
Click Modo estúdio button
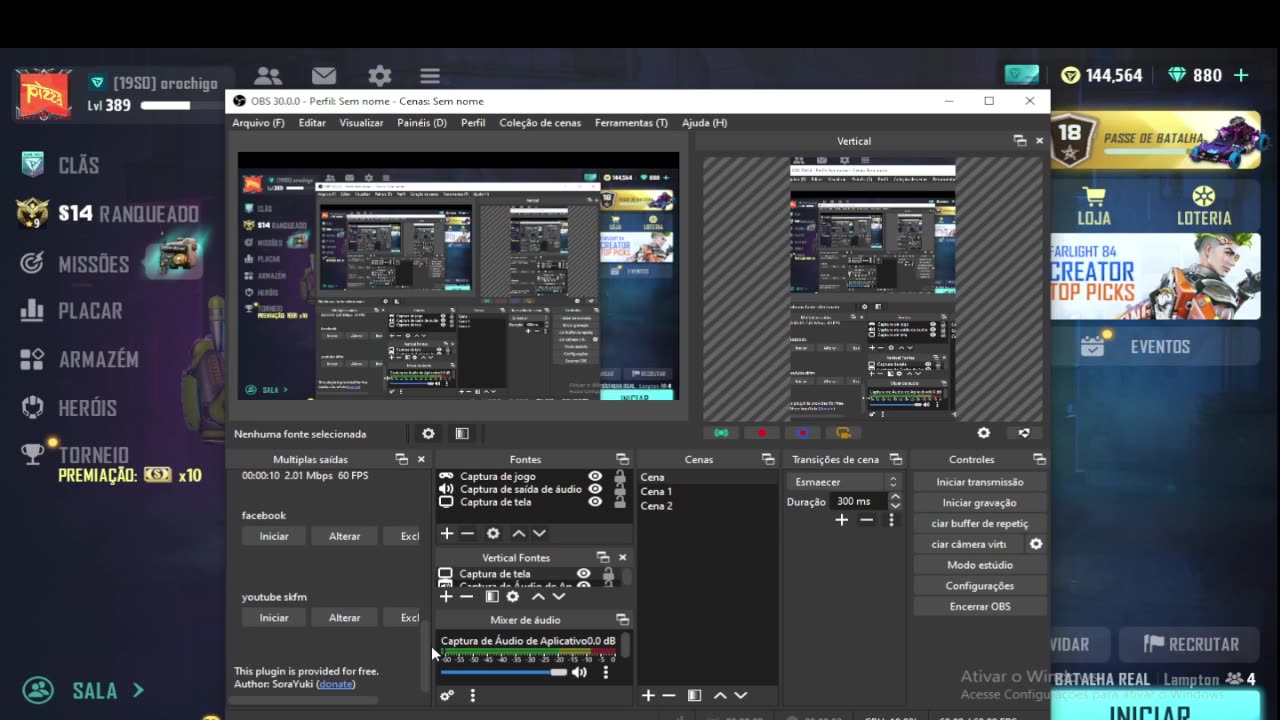point(980,565)
